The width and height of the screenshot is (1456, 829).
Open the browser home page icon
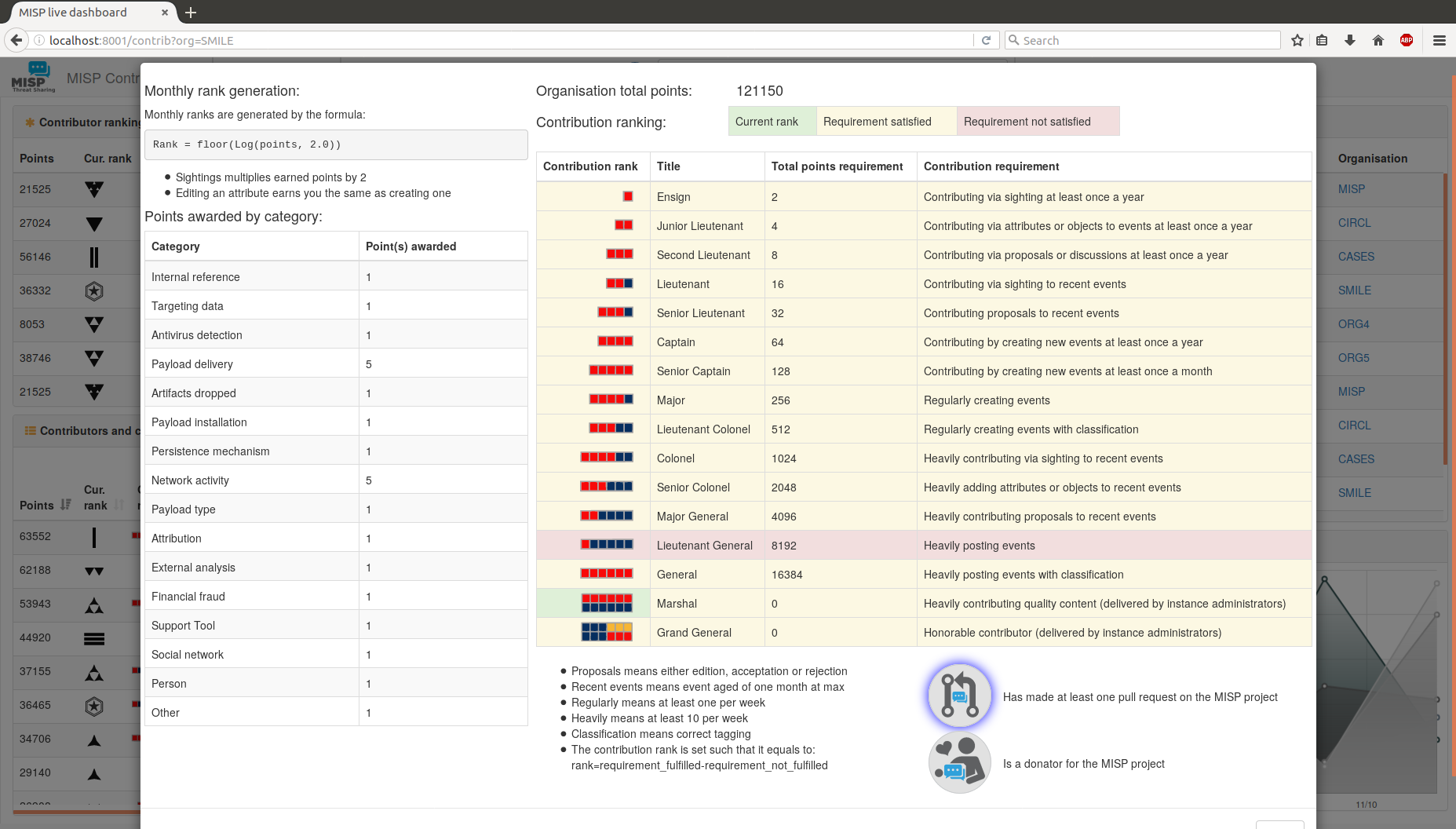1378,40
